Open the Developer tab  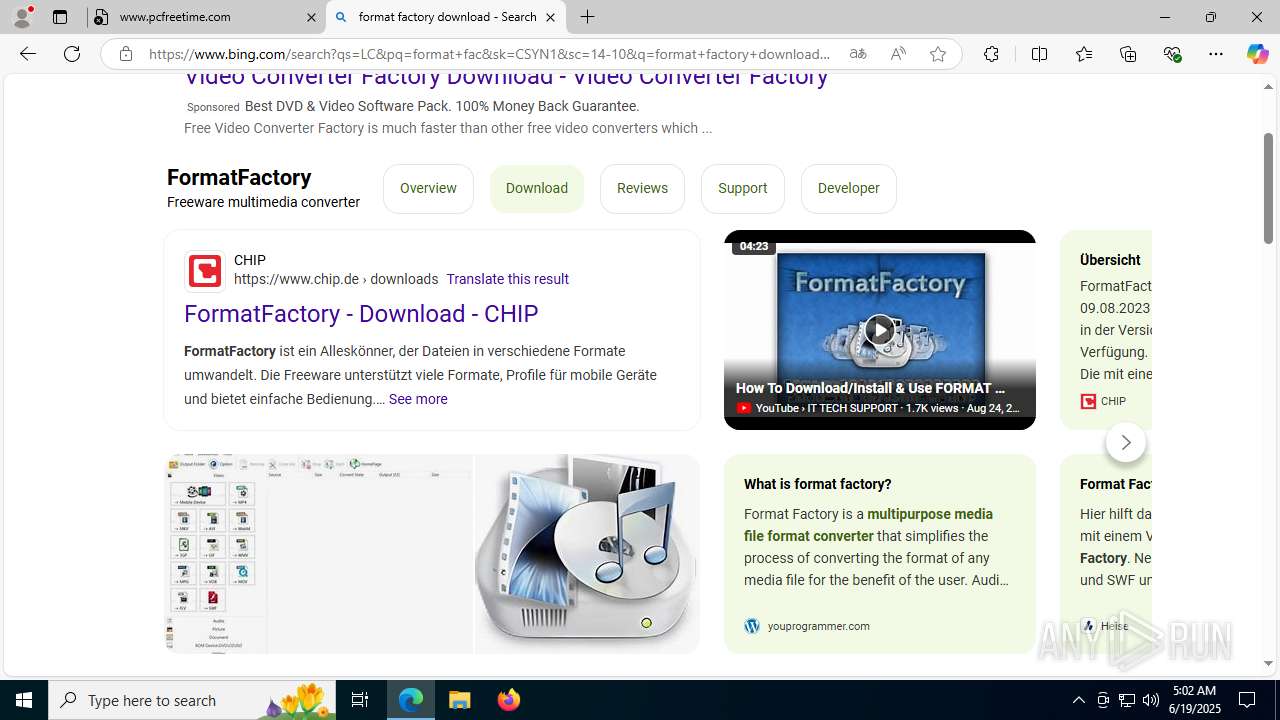pos(849,188)
